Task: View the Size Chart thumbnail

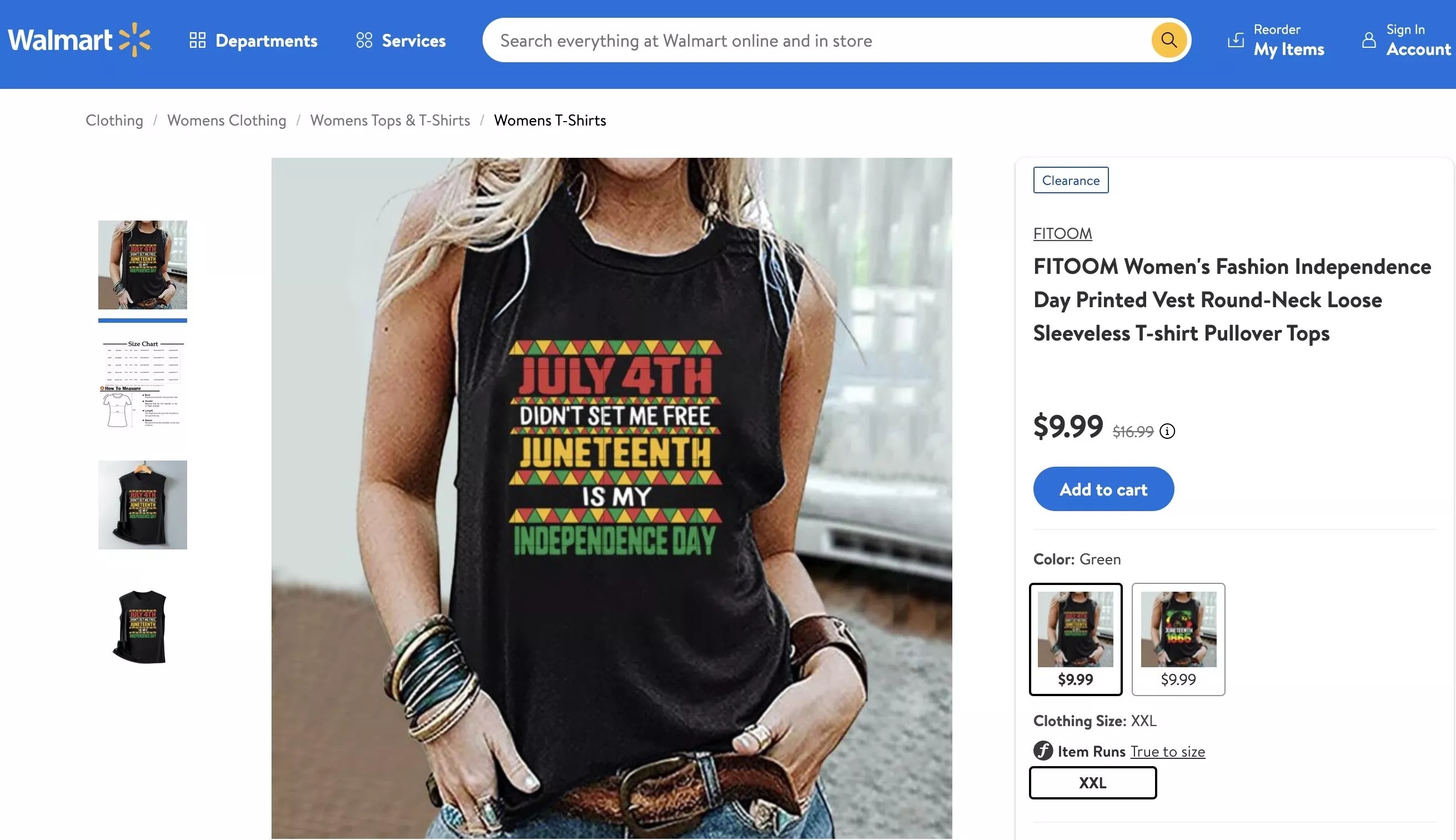Action: (142, 385)
